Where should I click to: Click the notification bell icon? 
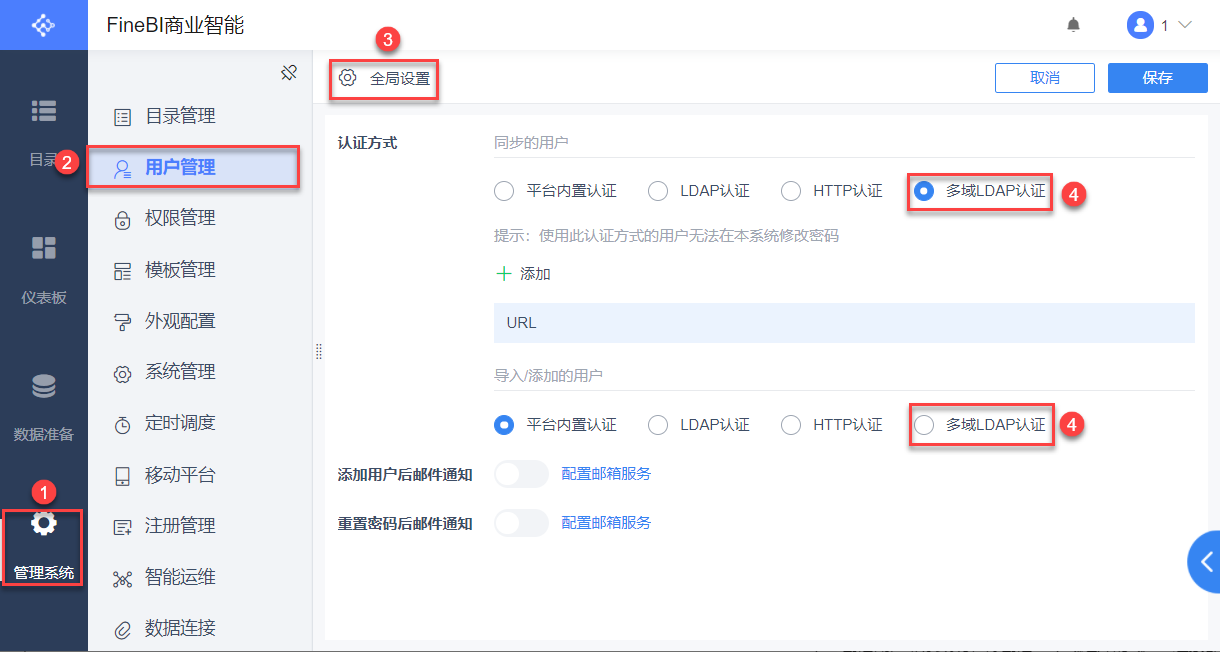click(x=1072, y=24)
